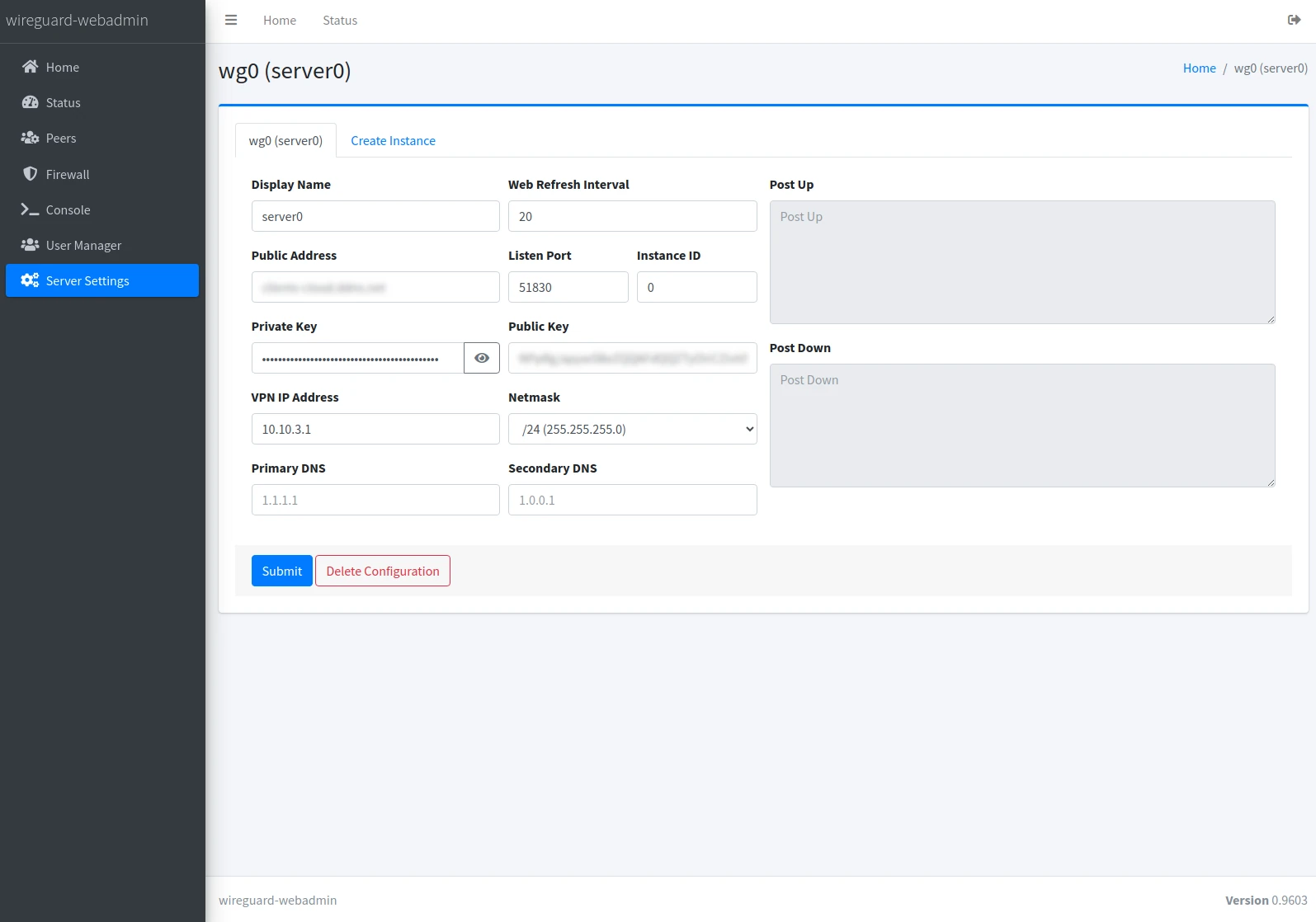Click the Server Settings gears icon
Image resolution: width=1316 pixels, height=922 pixels.
(x=31, y=280)
